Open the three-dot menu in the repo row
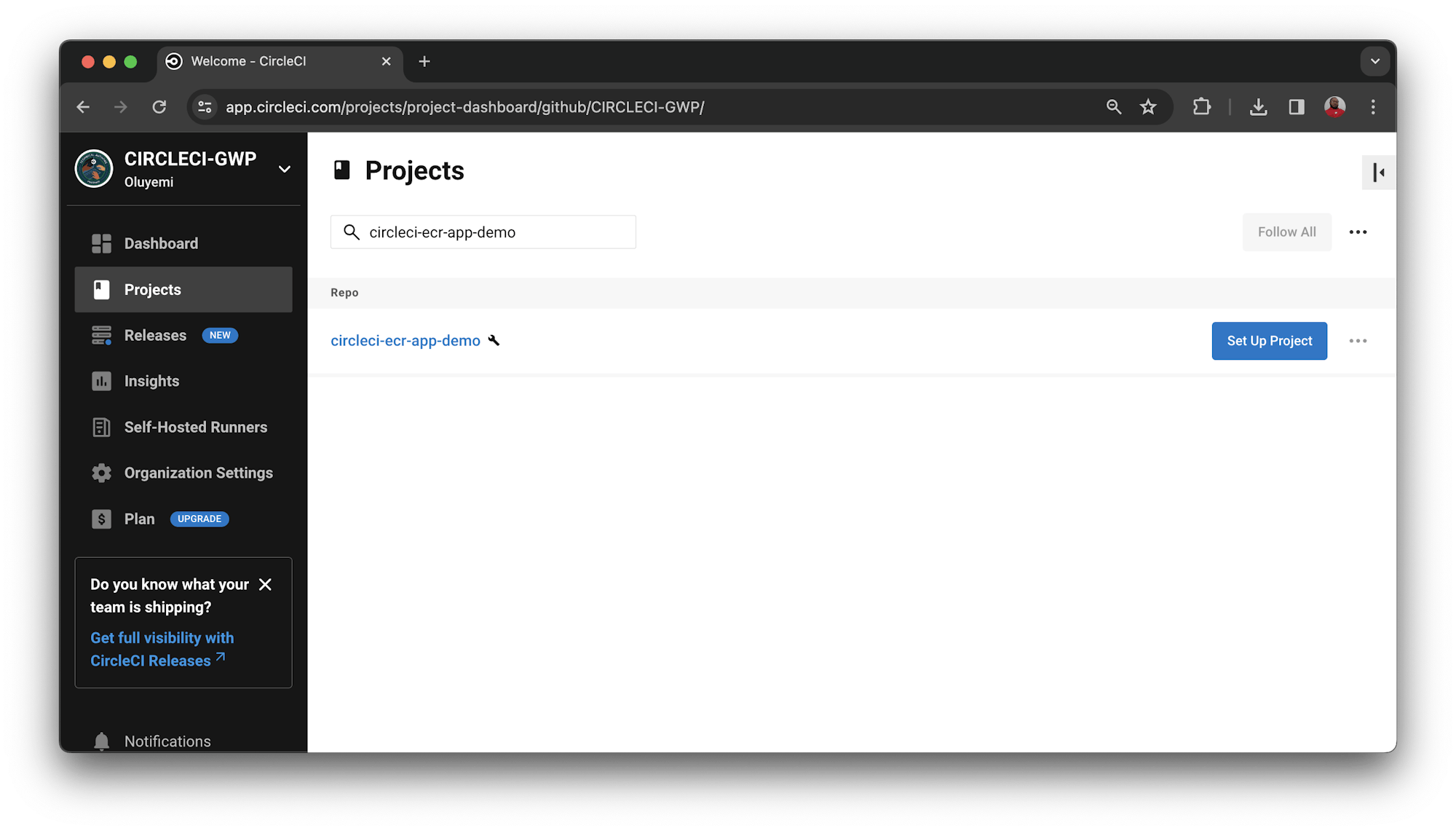Screen dimensions: 1456x831 1358,341
